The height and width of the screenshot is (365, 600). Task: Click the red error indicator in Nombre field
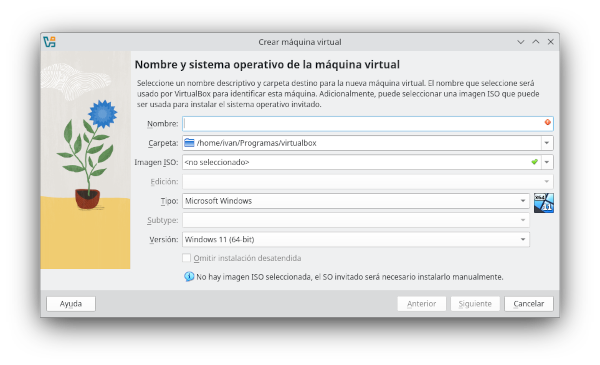[548, 122]
